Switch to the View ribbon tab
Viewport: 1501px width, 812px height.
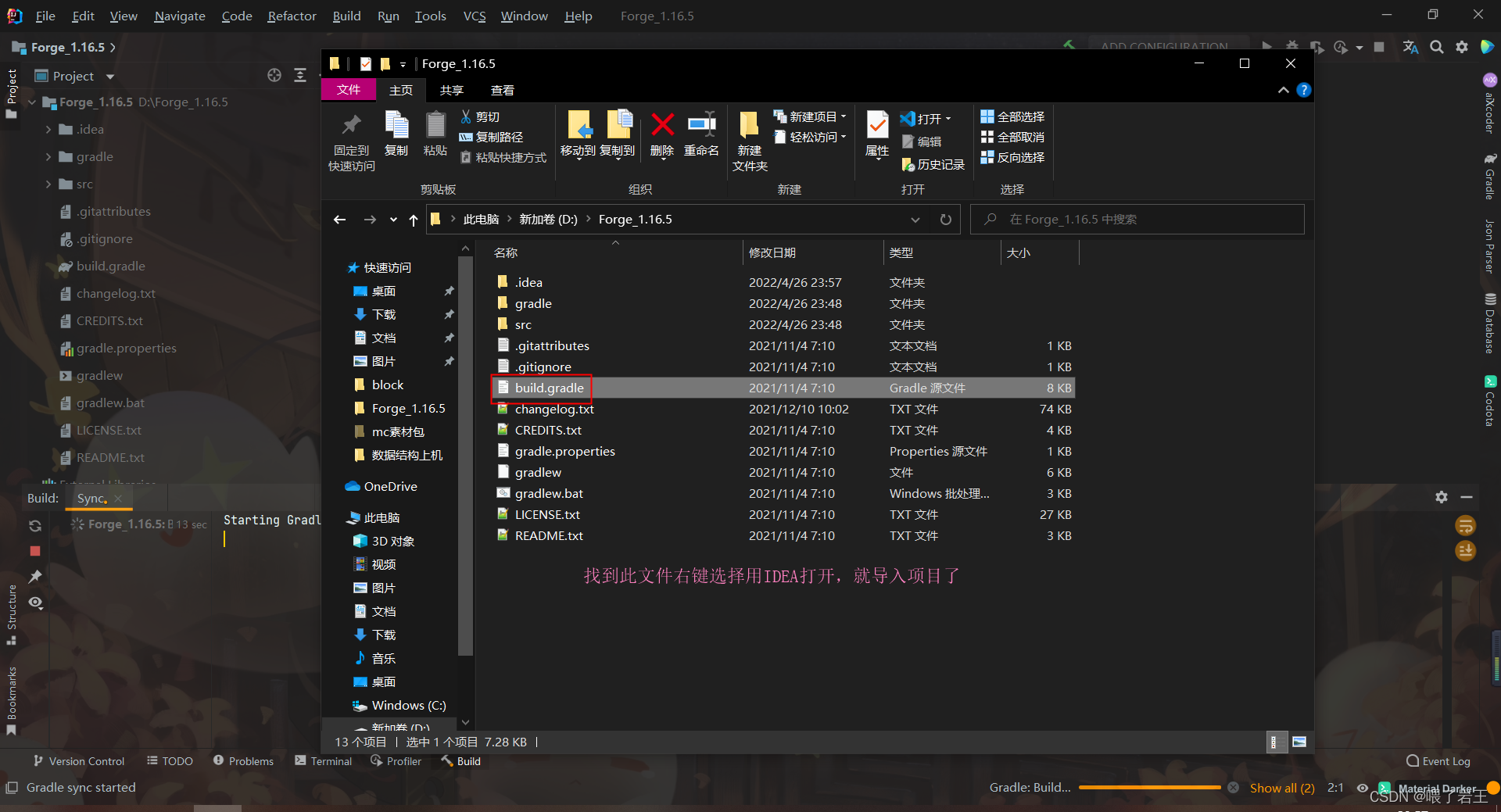[x=503, y=90]
